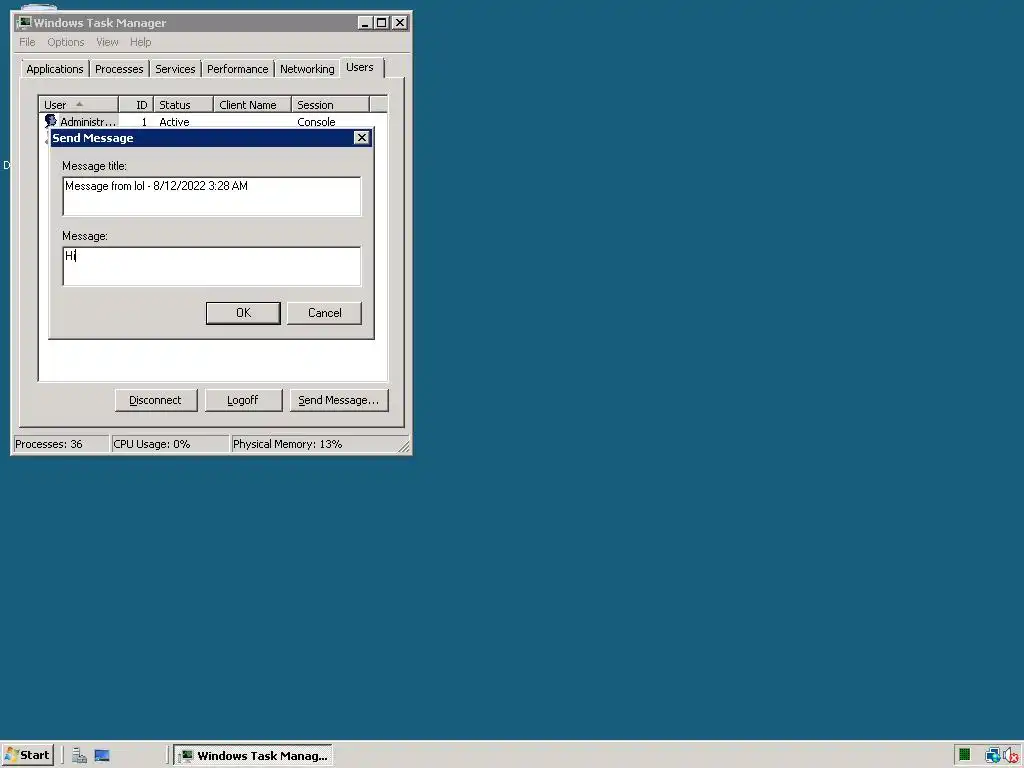Click the Show Desktop quick launch icon
1024x768 pixels.
(x=102, y=756)
